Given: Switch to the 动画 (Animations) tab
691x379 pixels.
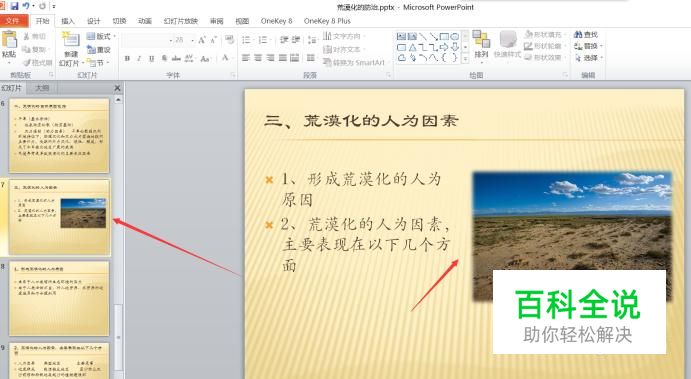Looking at the screenshot, I should 145,21.
